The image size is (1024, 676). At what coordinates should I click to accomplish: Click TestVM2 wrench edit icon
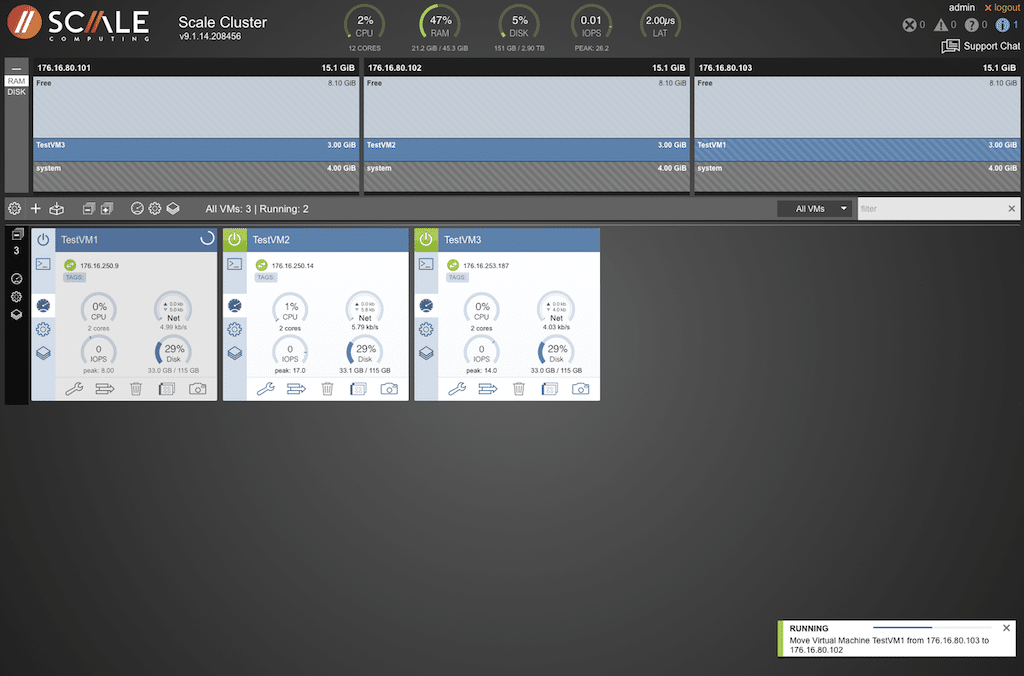[266, 389]
